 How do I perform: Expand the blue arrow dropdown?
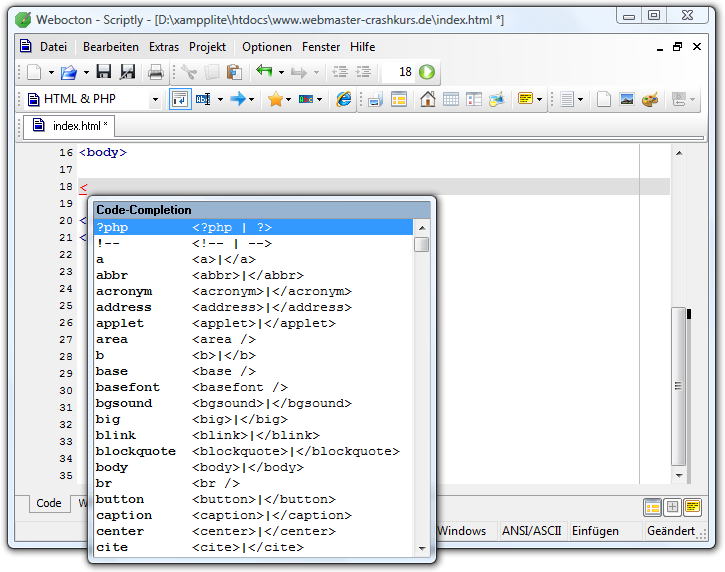point(252,99)
